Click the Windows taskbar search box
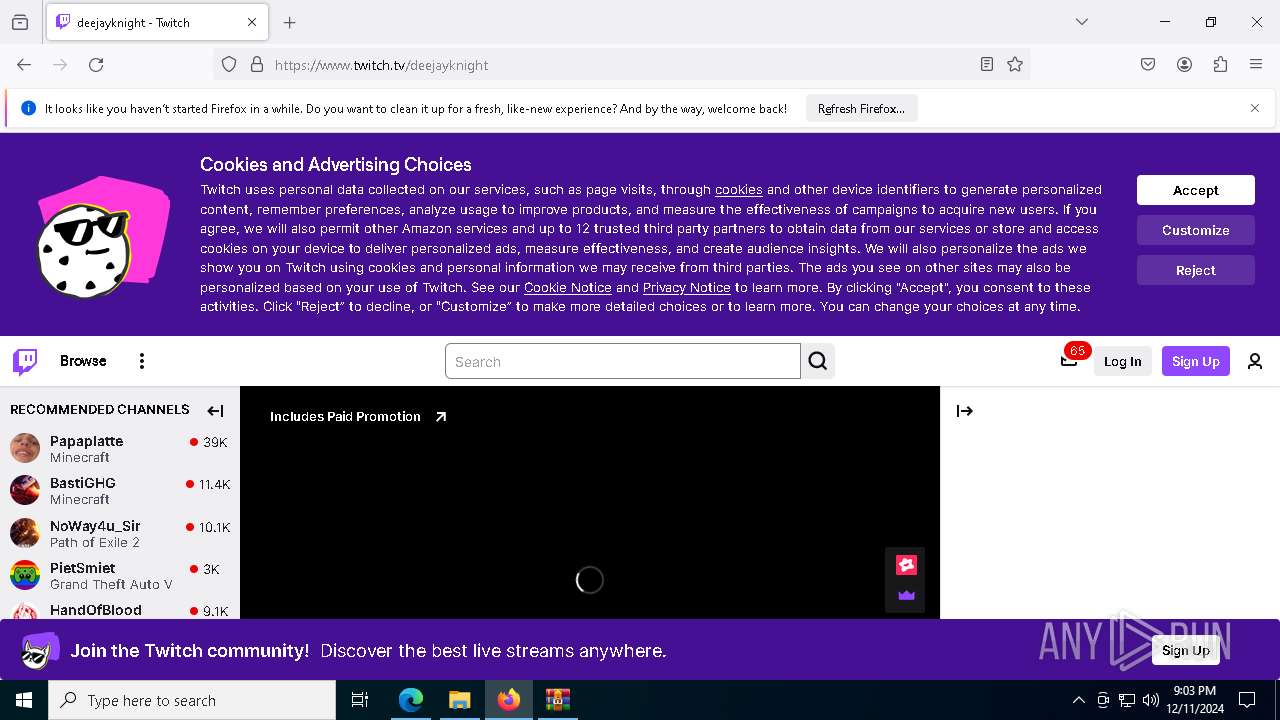Viewport: 1280px width, 720px height. [192, 700]
